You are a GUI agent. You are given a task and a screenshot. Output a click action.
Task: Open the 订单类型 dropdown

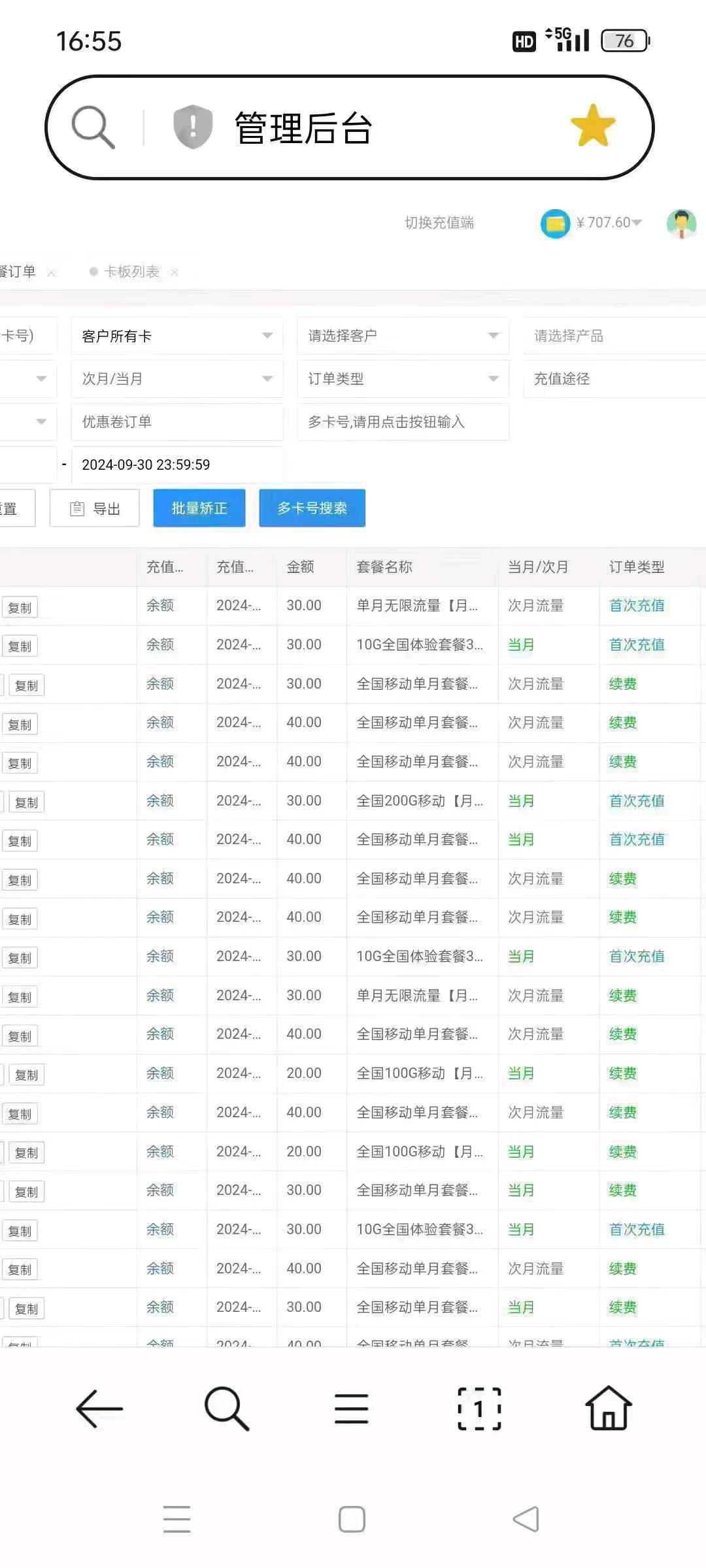point(403,379)
